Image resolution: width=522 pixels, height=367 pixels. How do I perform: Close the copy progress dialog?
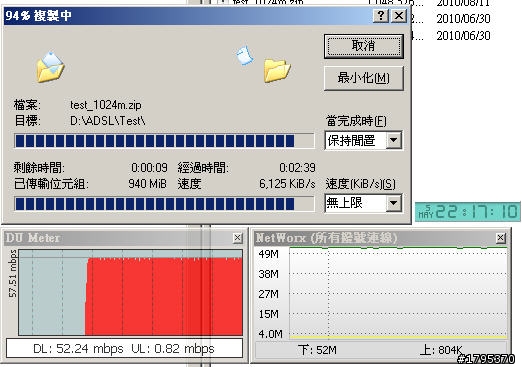[x=399, y=16]
